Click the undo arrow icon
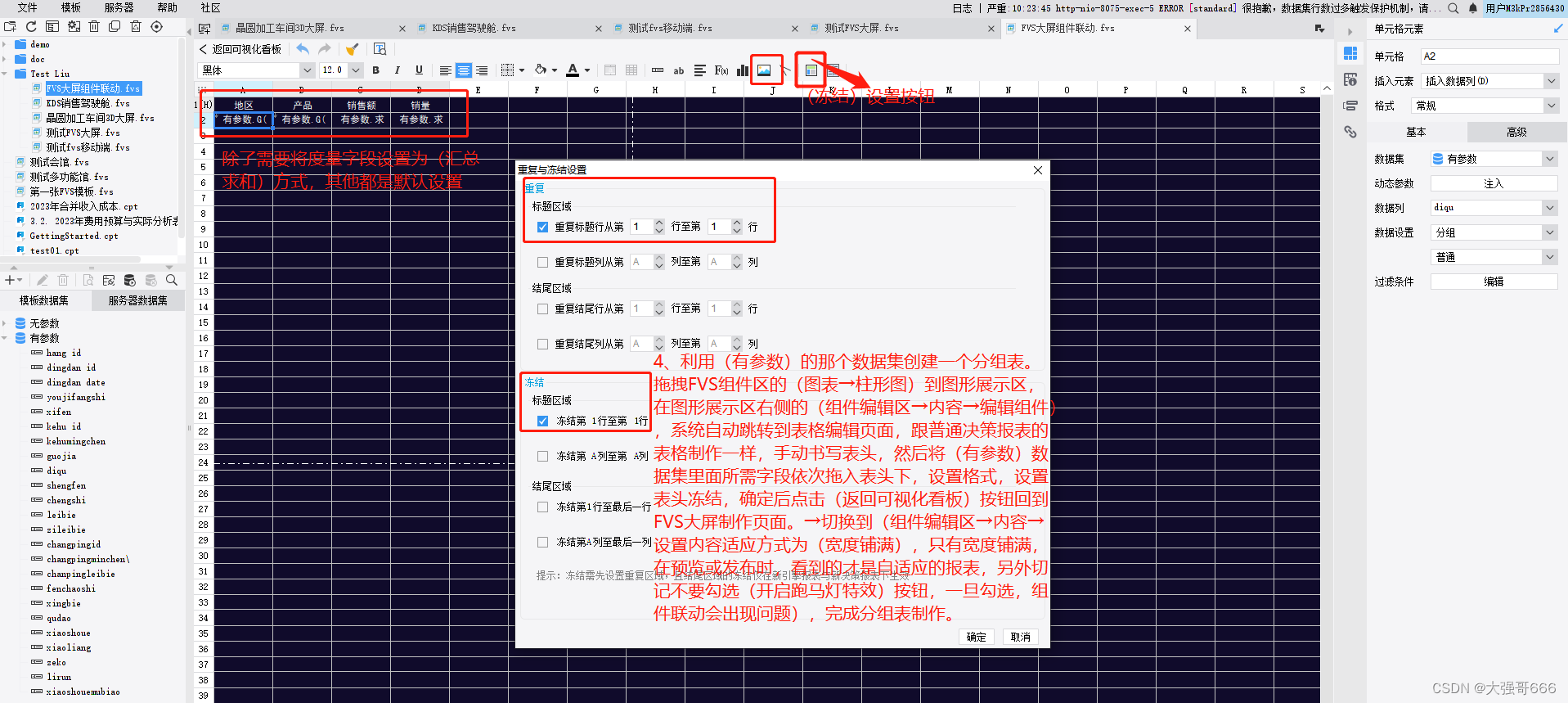Viewport: 1568px width, 703px height. pyautogui.click(x=303, y=49)
